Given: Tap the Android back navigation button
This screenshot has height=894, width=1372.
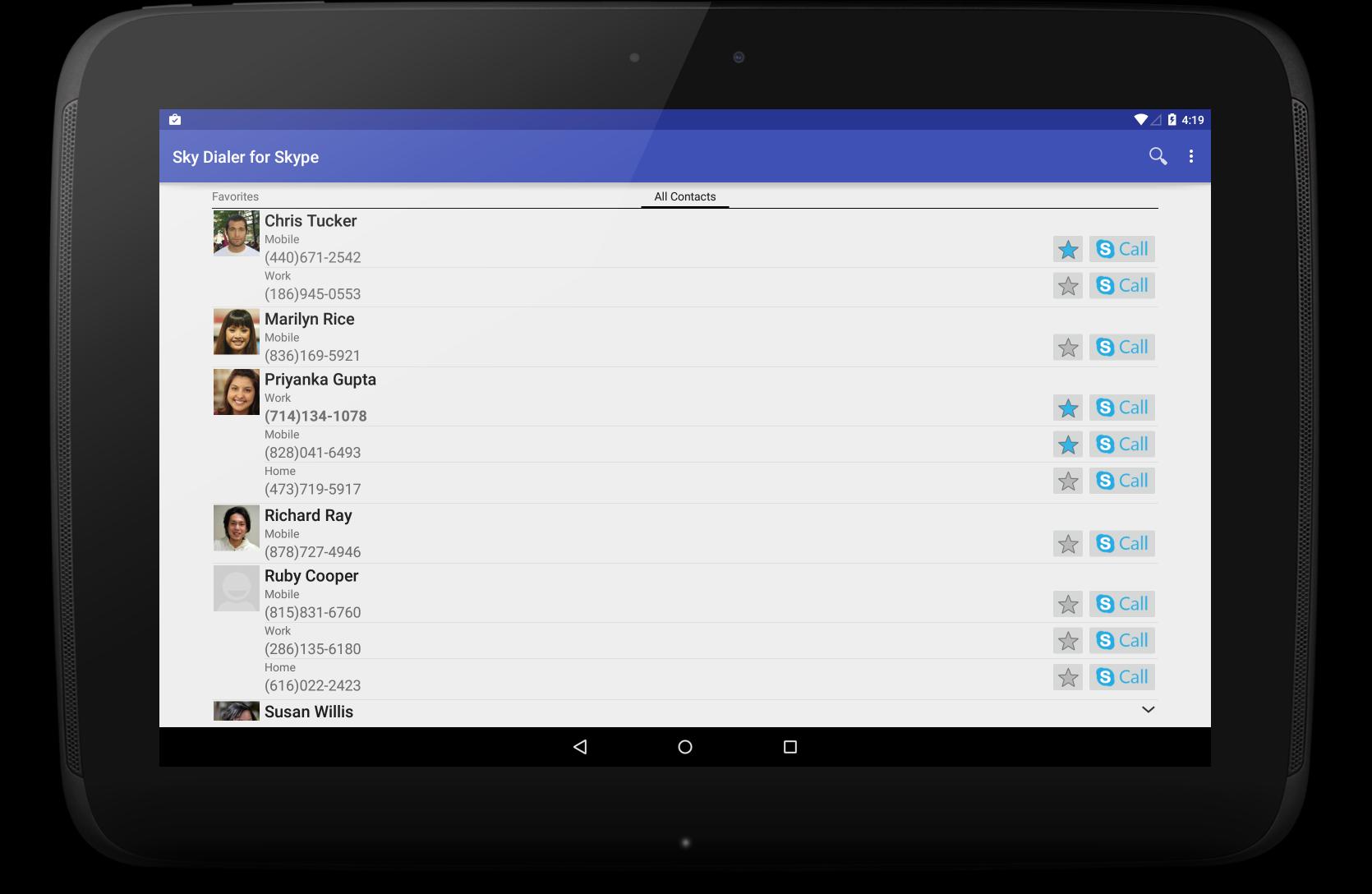Looking at the screenshot, I should 580,747.
